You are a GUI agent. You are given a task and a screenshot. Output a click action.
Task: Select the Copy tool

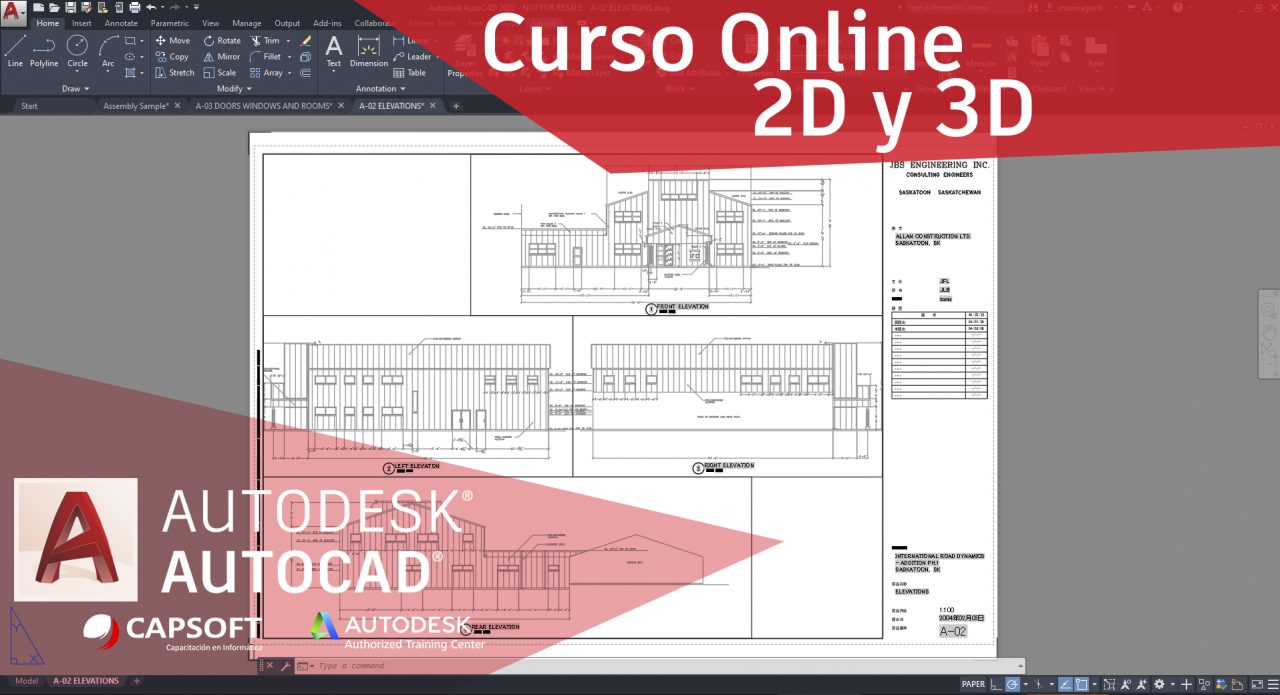[x=172, y=57]
